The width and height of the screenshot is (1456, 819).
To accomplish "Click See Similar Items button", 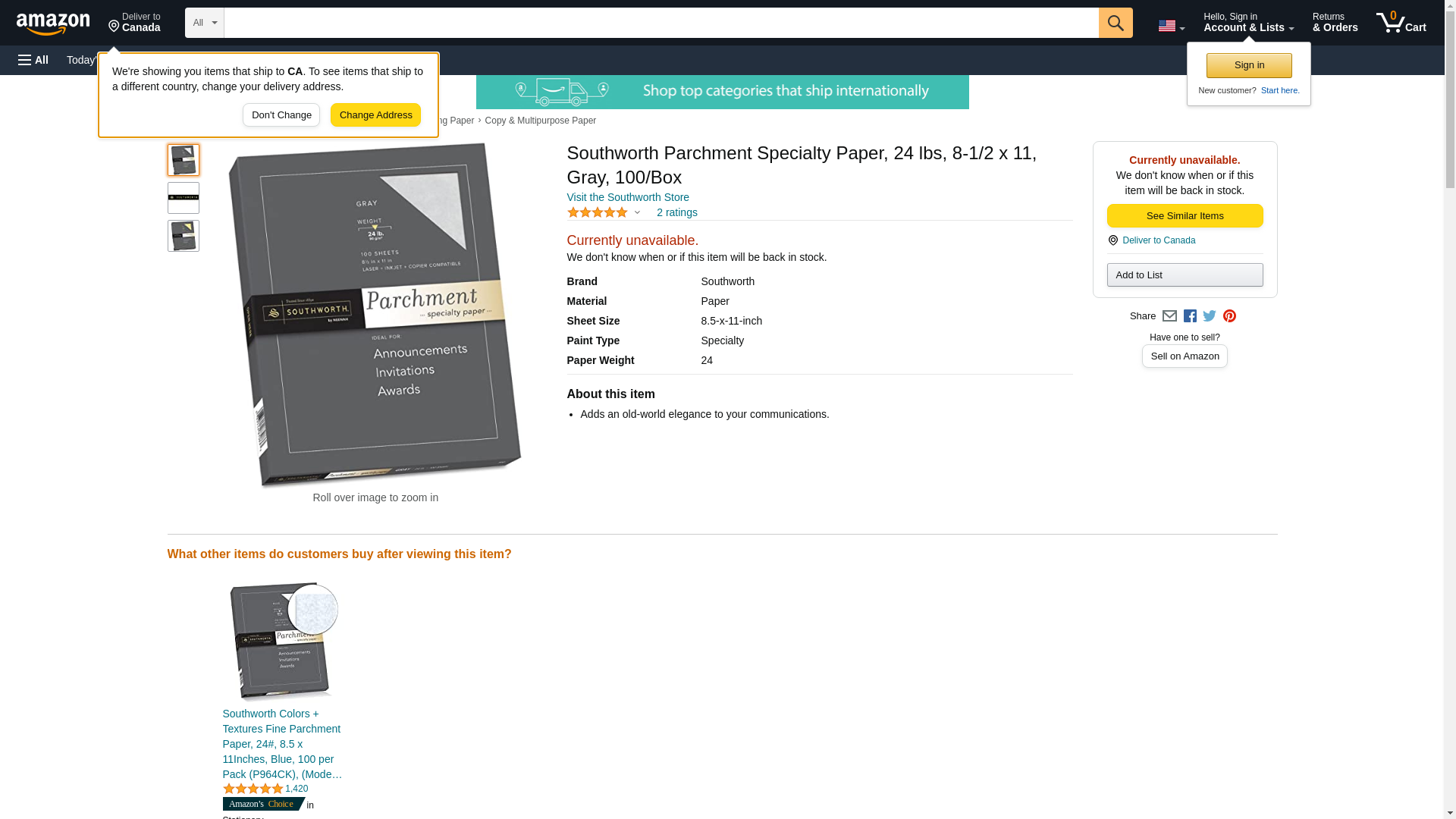I will click(1185, 216).
